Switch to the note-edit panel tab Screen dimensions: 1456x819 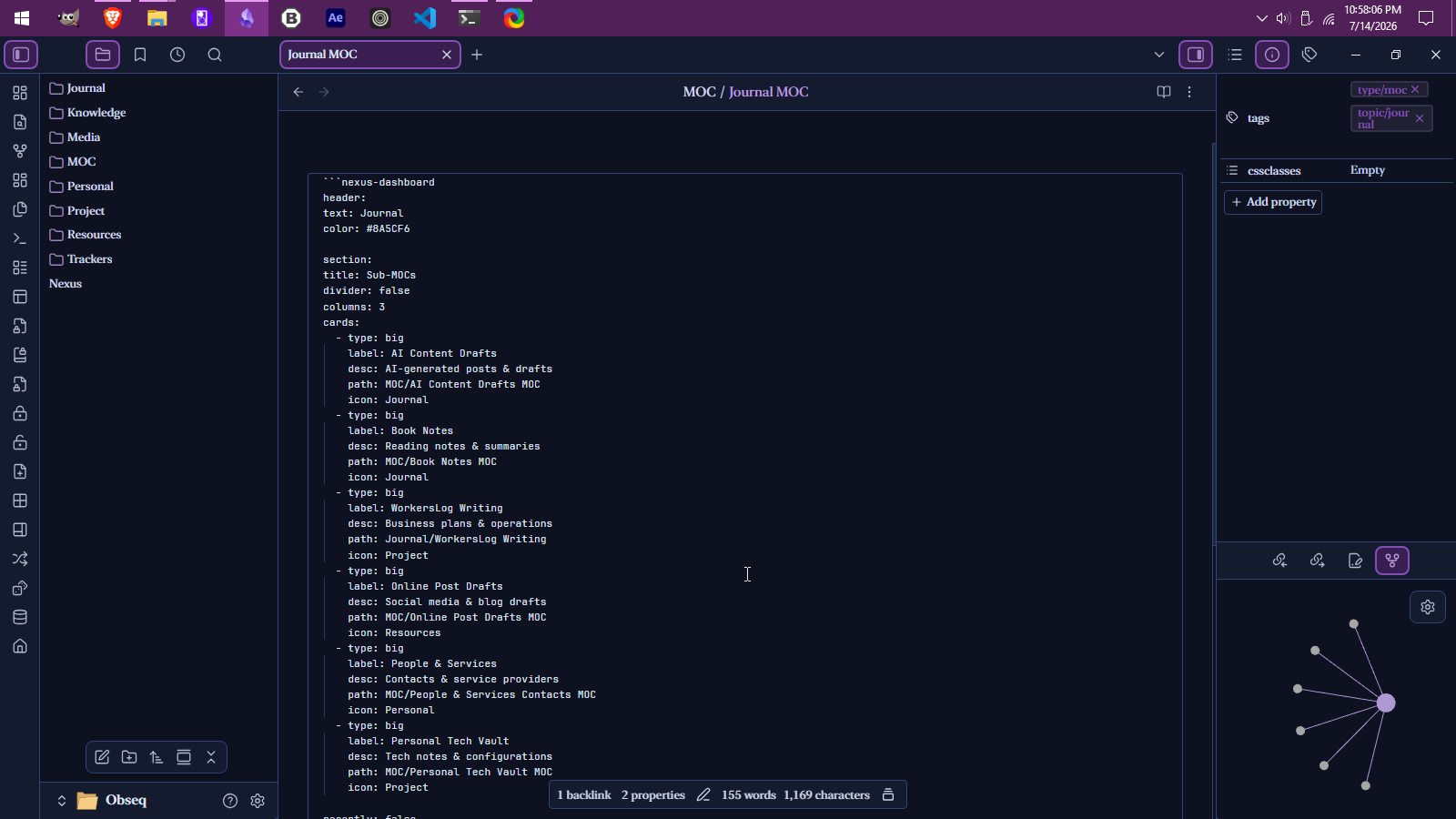(x=1355, y=561)
